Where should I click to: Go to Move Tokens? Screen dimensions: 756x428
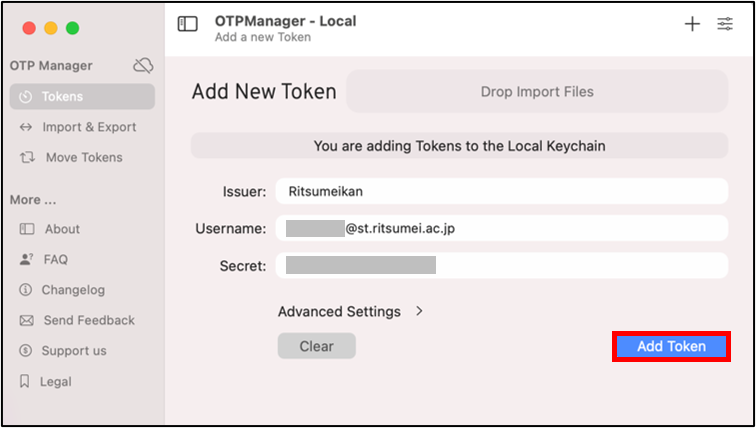tap(82, 158)
